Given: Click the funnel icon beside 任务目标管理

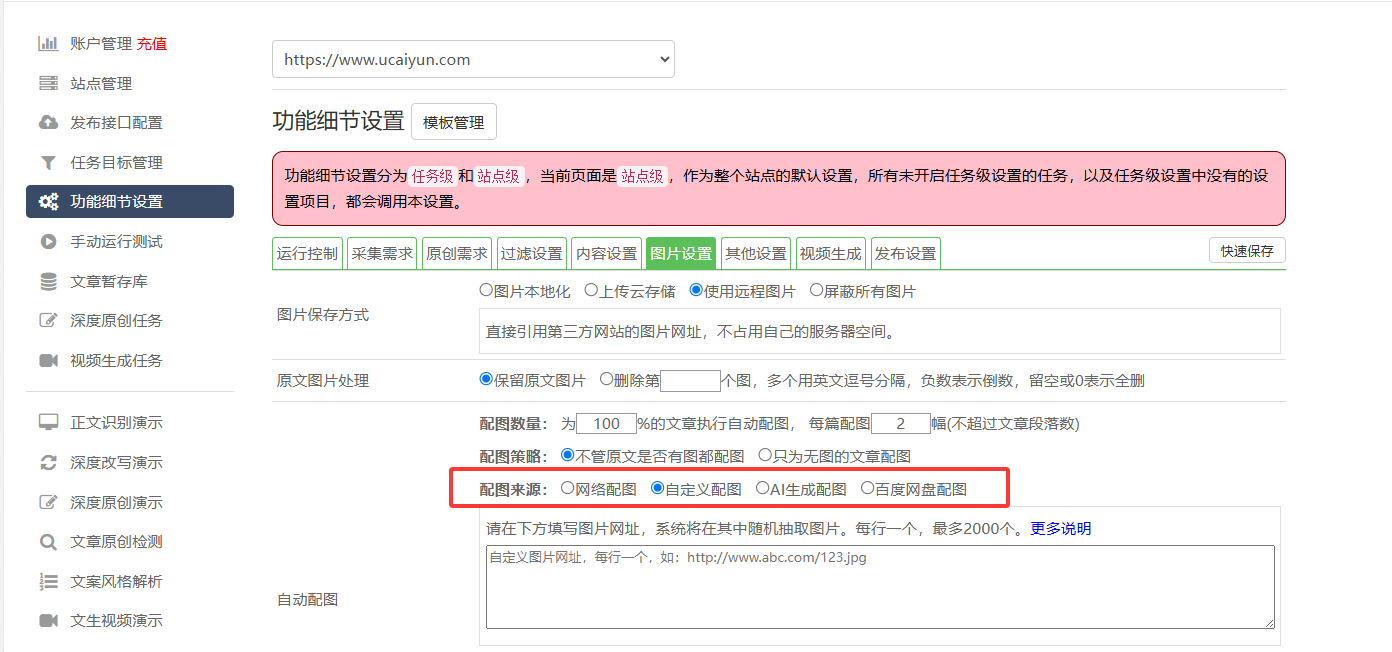Looking at the screenshot, I should click(48, 163).
